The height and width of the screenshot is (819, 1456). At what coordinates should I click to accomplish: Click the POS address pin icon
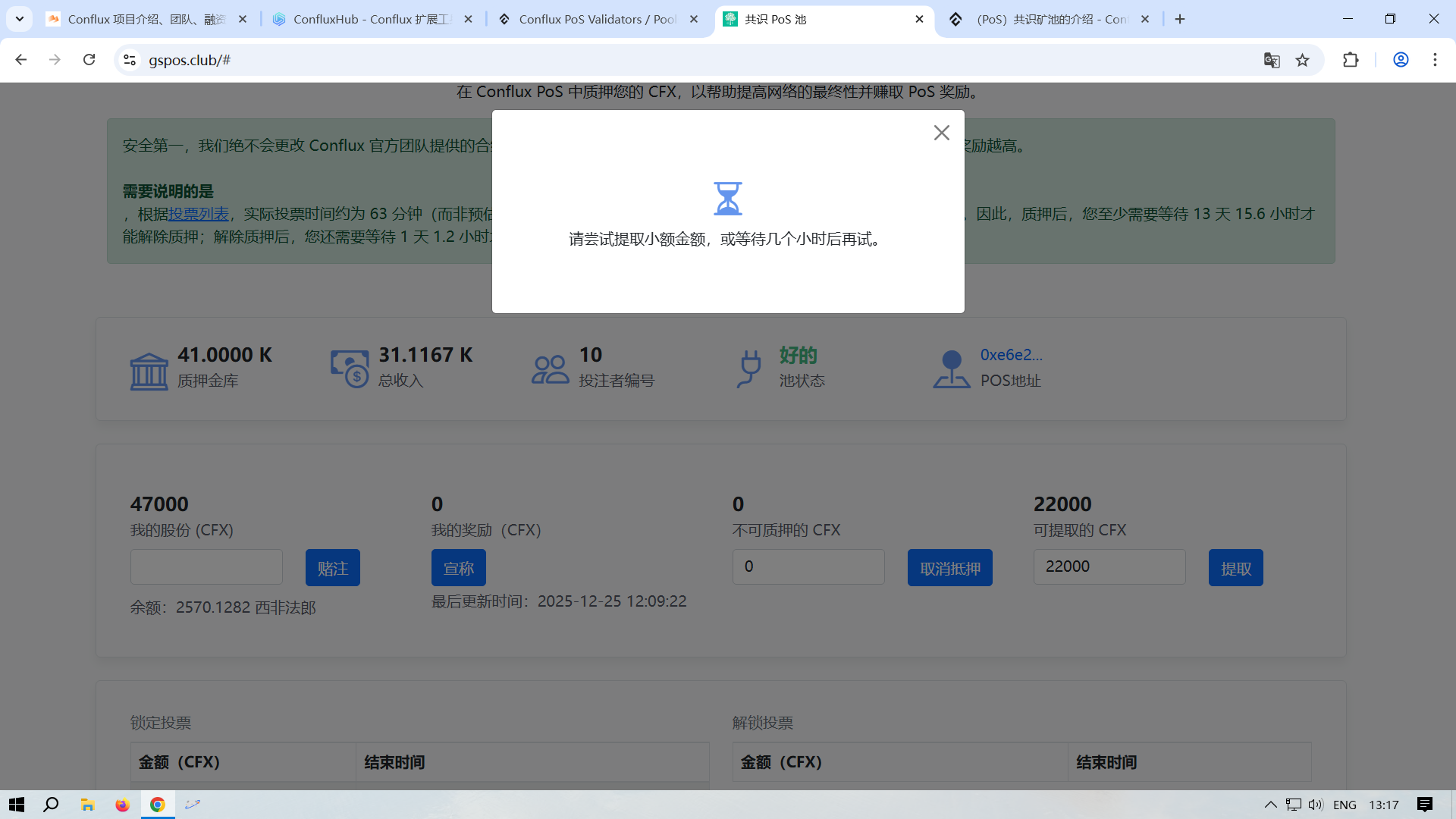click(x=951, y=369)
